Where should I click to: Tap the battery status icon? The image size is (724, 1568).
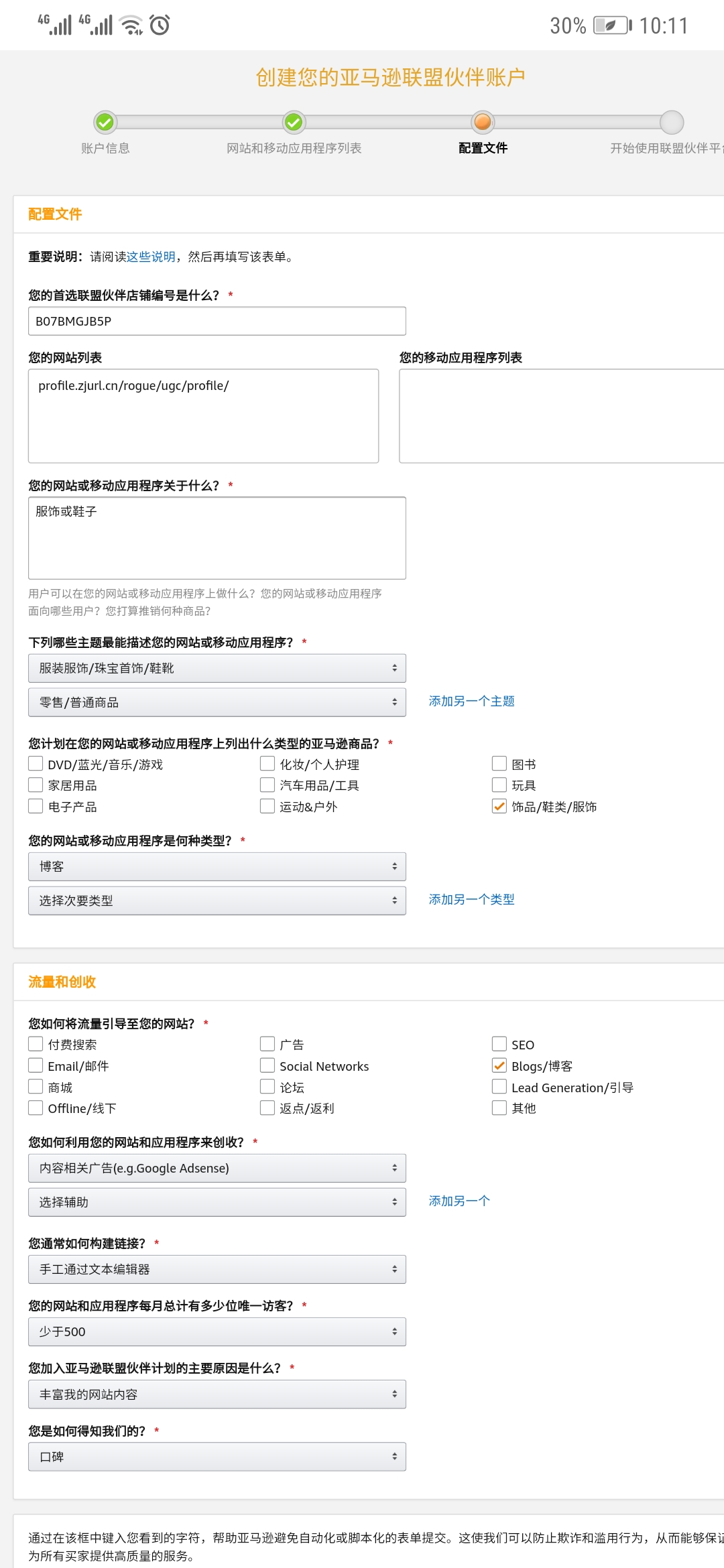613,25
